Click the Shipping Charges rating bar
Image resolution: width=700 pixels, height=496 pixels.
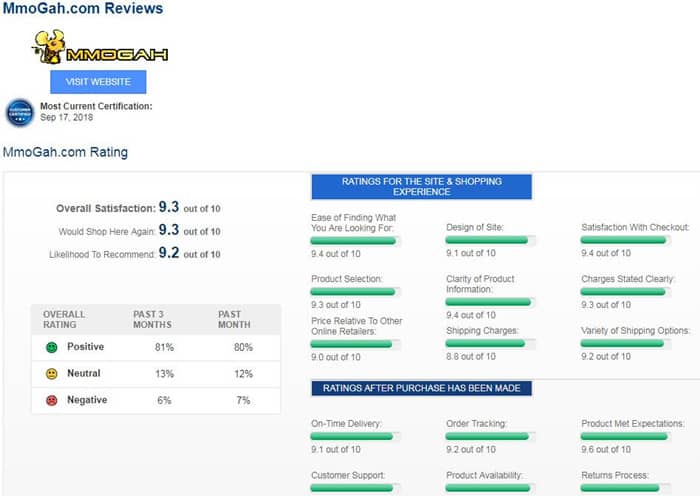pyautogui.click(x=490, y=343)
